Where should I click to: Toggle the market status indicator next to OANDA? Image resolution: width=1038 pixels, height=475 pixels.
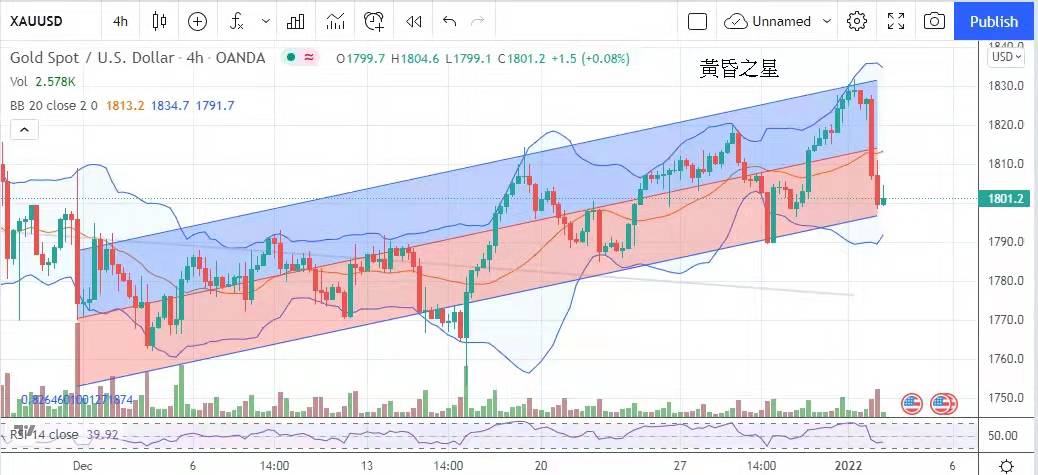(x=291, y=58)
